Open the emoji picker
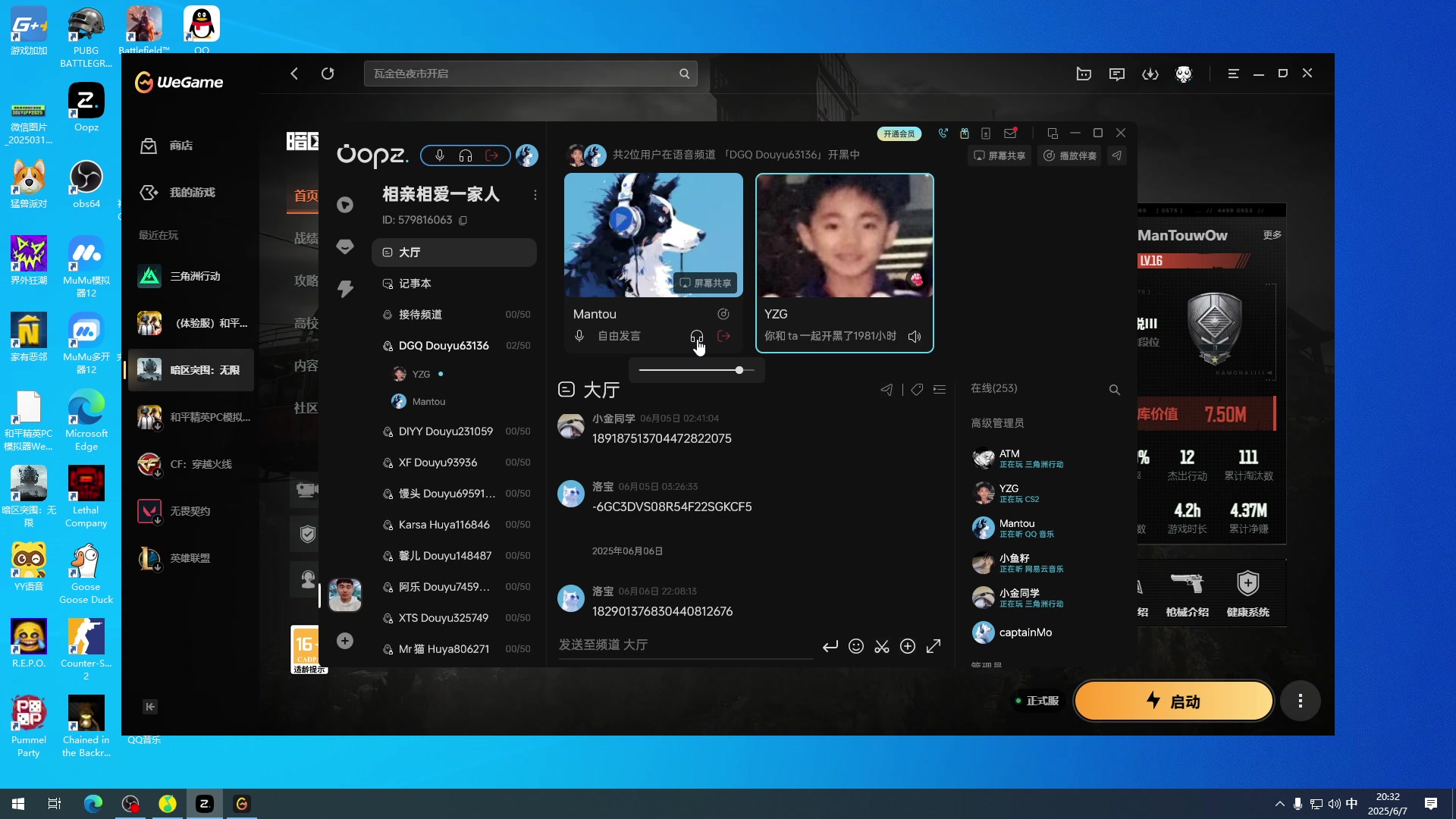This screenshot has width=1456, height=819. [x=856, y=646]
